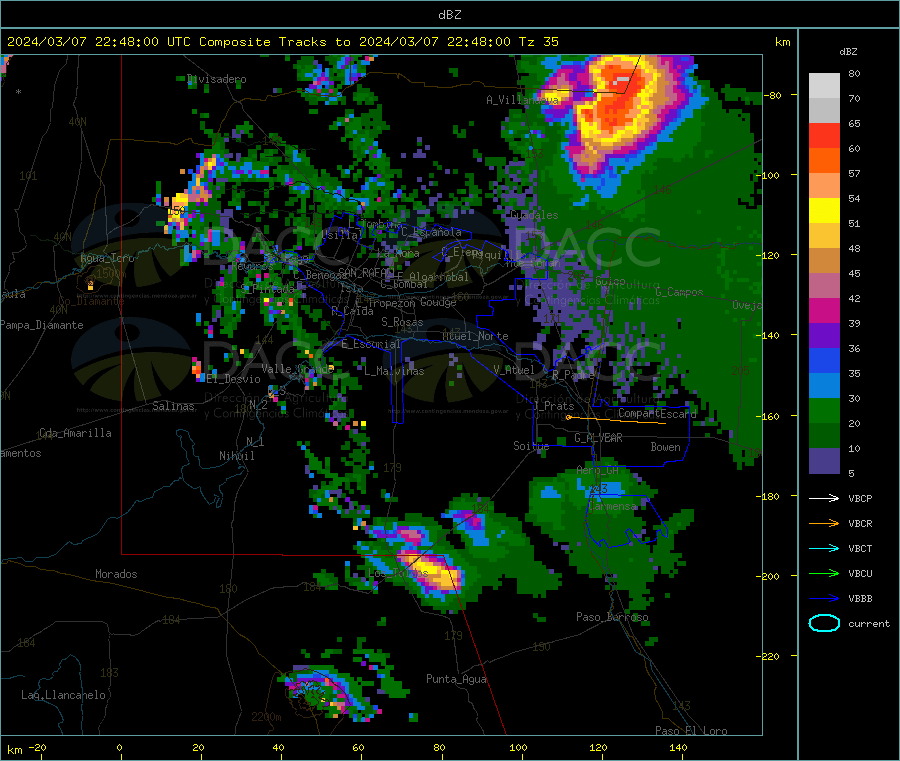
Task: Click the green VBCU arrow icon
Action: point(824,573)
